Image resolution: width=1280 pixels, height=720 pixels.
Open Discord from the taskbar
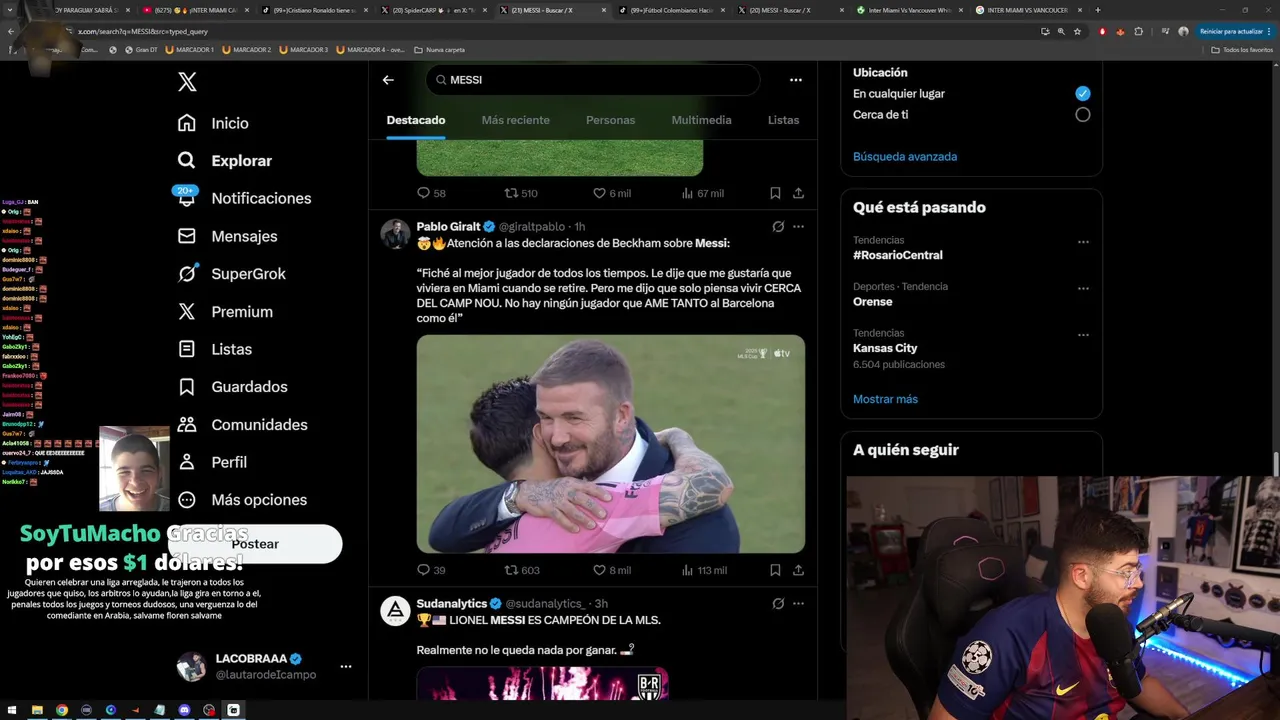coord(184,710)
